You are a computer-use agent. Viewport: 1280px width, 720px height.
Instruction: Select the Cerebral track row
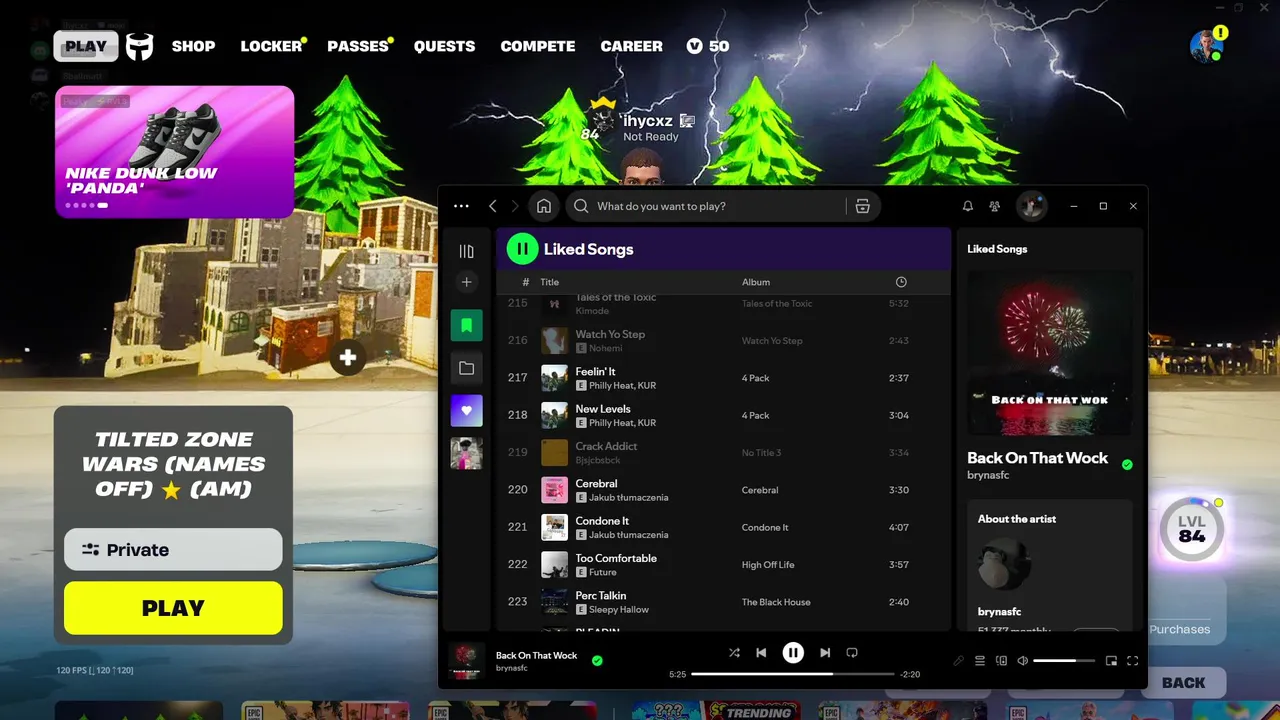(x=723, y=490)
